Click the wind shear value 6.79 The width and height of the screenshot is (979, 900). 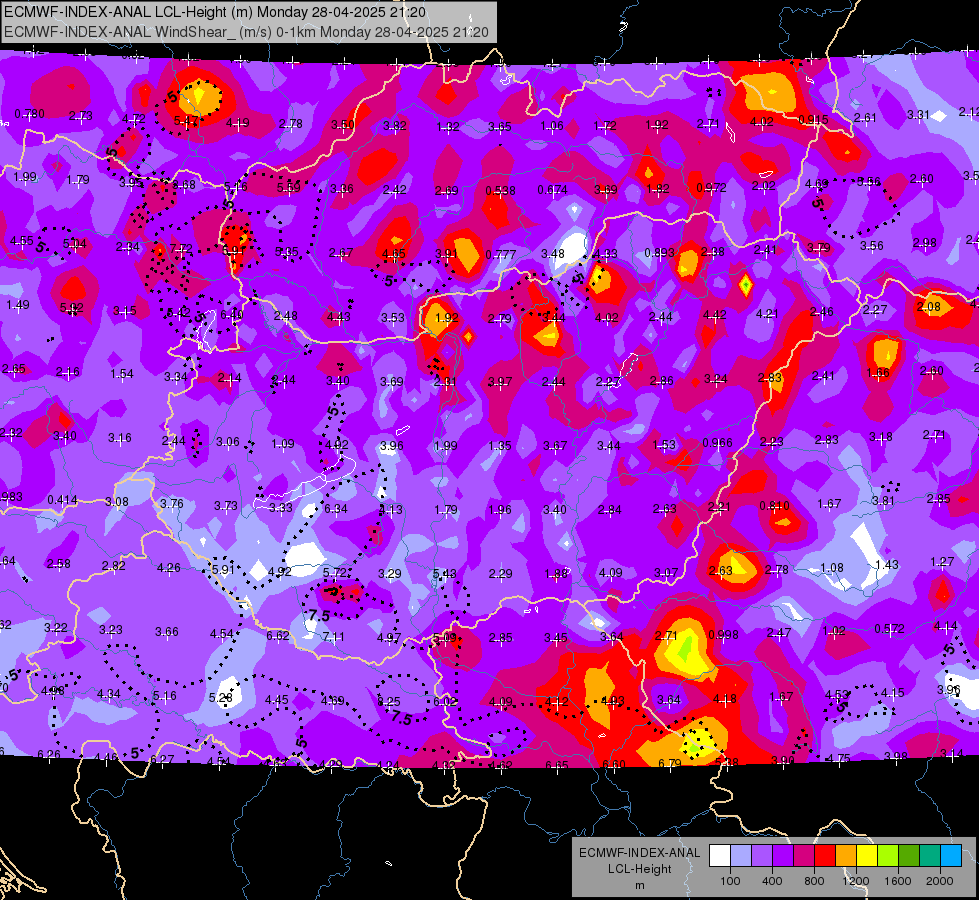[x=670, y=763]
